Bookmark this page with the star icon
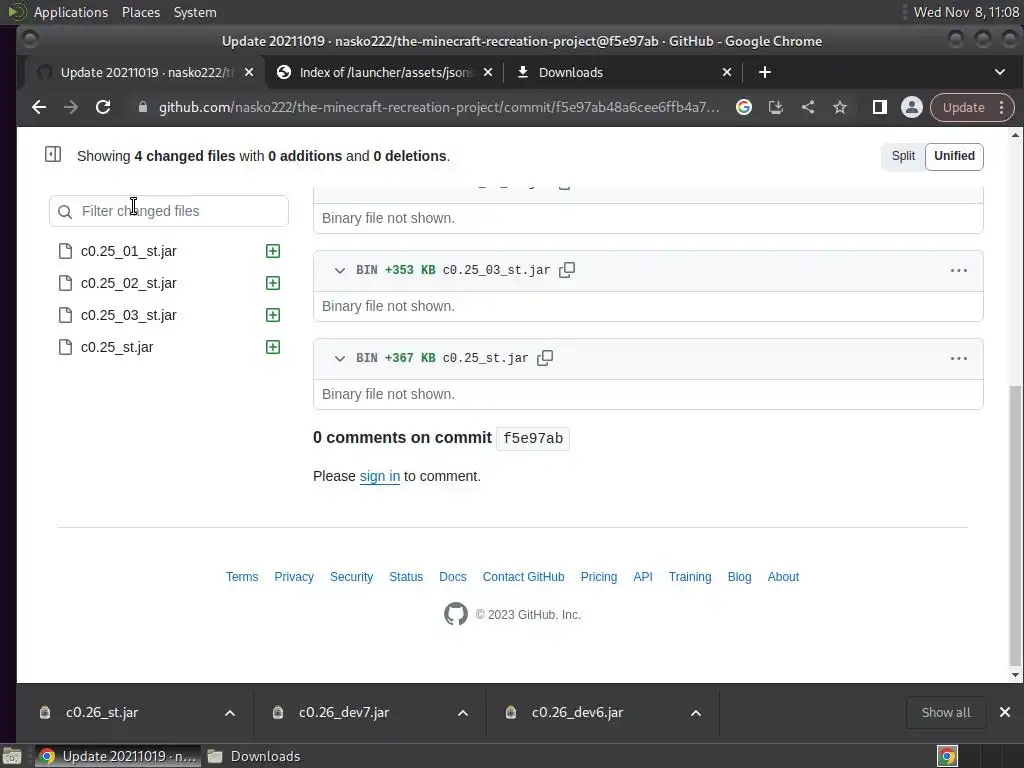 (840, 107)
